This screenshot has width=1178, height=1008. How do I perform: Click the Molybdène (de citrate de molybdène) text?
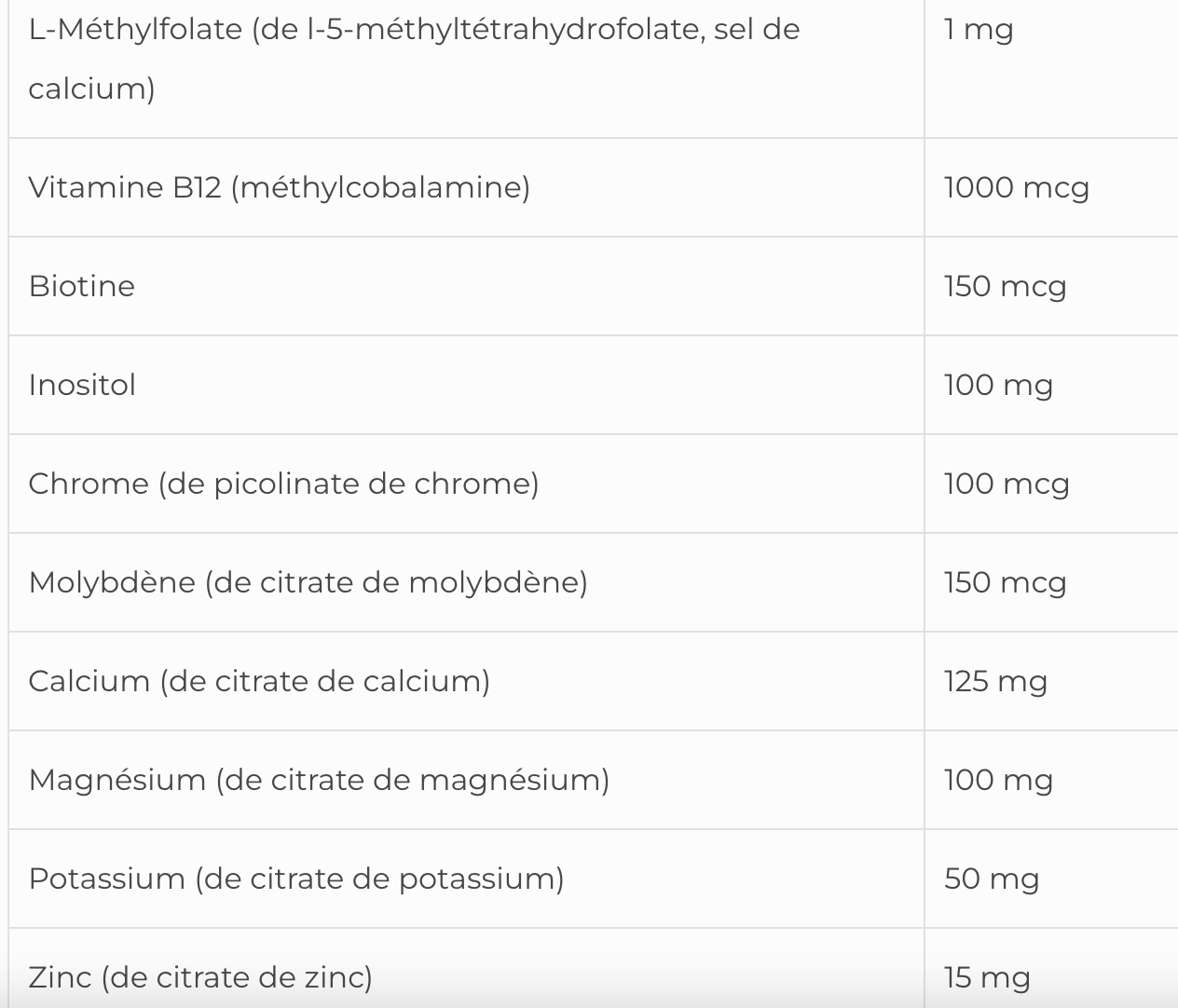308,582
